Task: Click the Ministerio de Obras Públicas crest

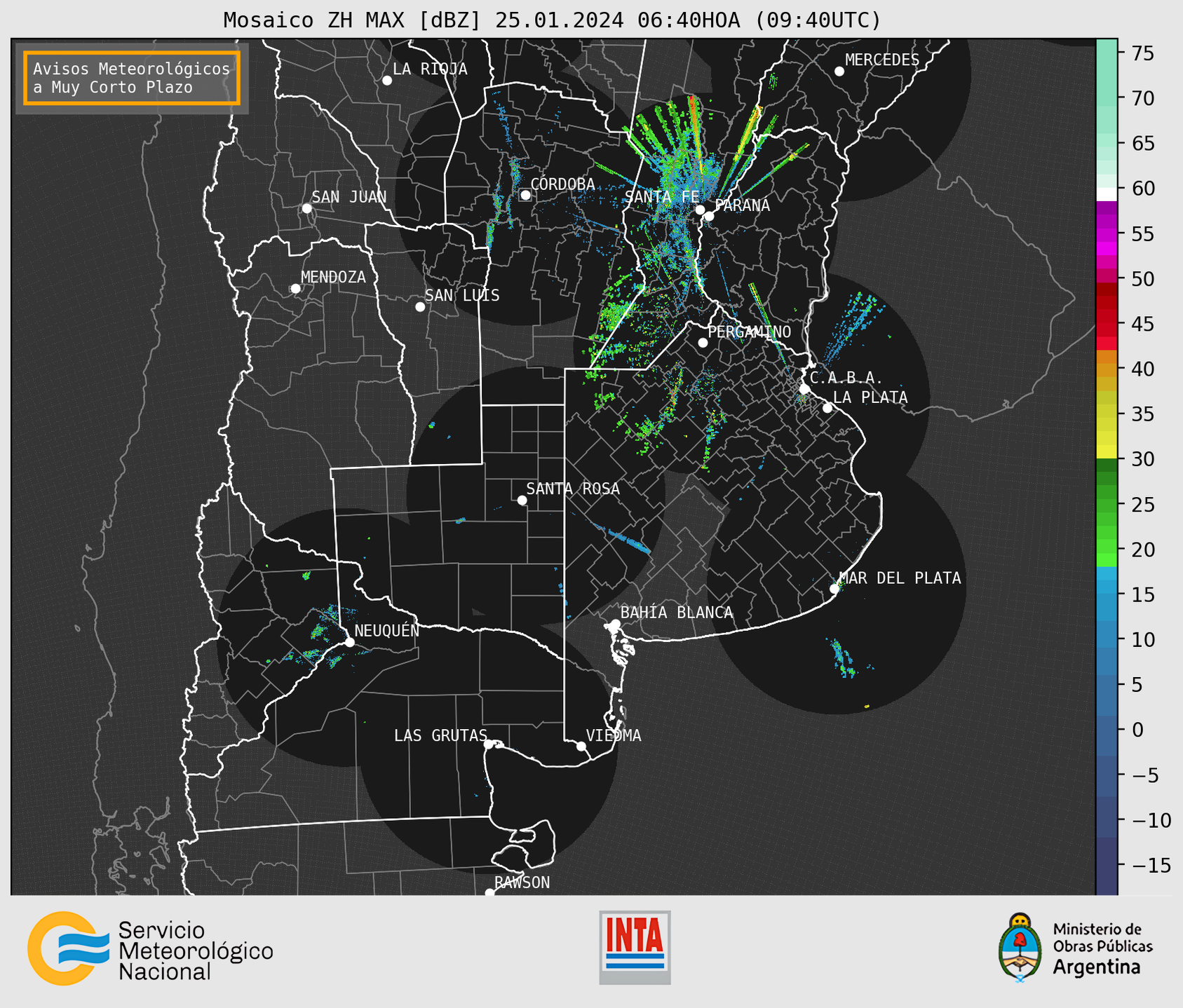Action: pyautogui.click(x=1020, y=947)
